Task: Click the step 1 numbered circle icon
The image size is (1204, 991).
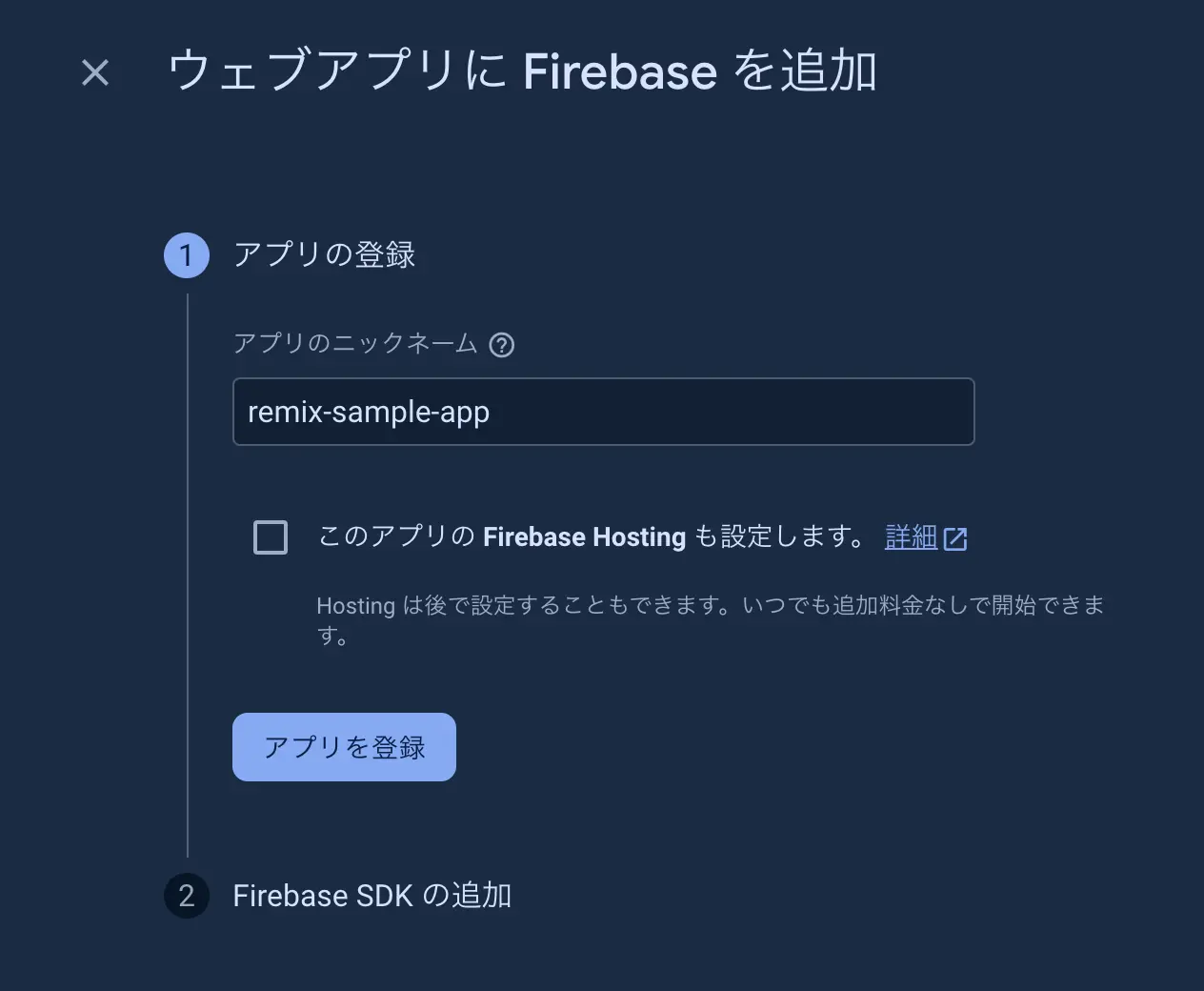Action: (187, 254)
